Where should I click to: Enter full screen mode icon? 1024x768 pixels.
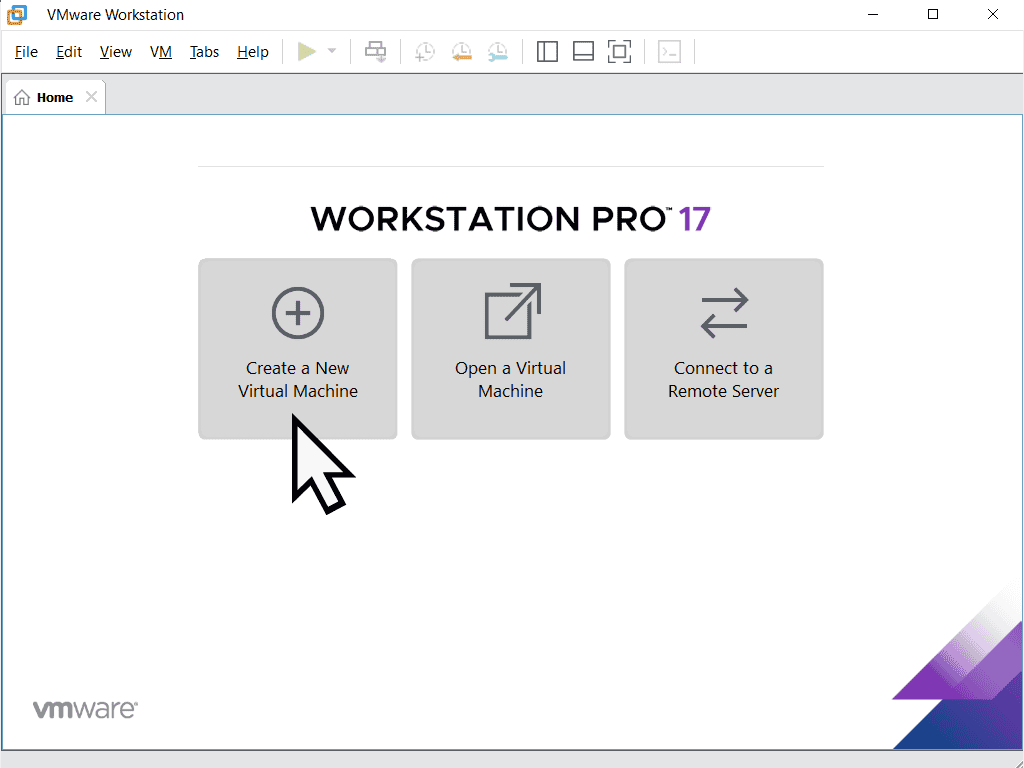tap(619, 52)
